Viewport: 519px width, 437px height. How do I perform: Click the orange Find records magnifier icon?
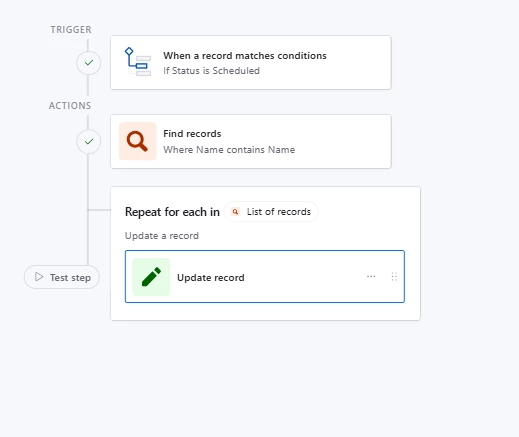pyautogui.click(x=138, y=141)
